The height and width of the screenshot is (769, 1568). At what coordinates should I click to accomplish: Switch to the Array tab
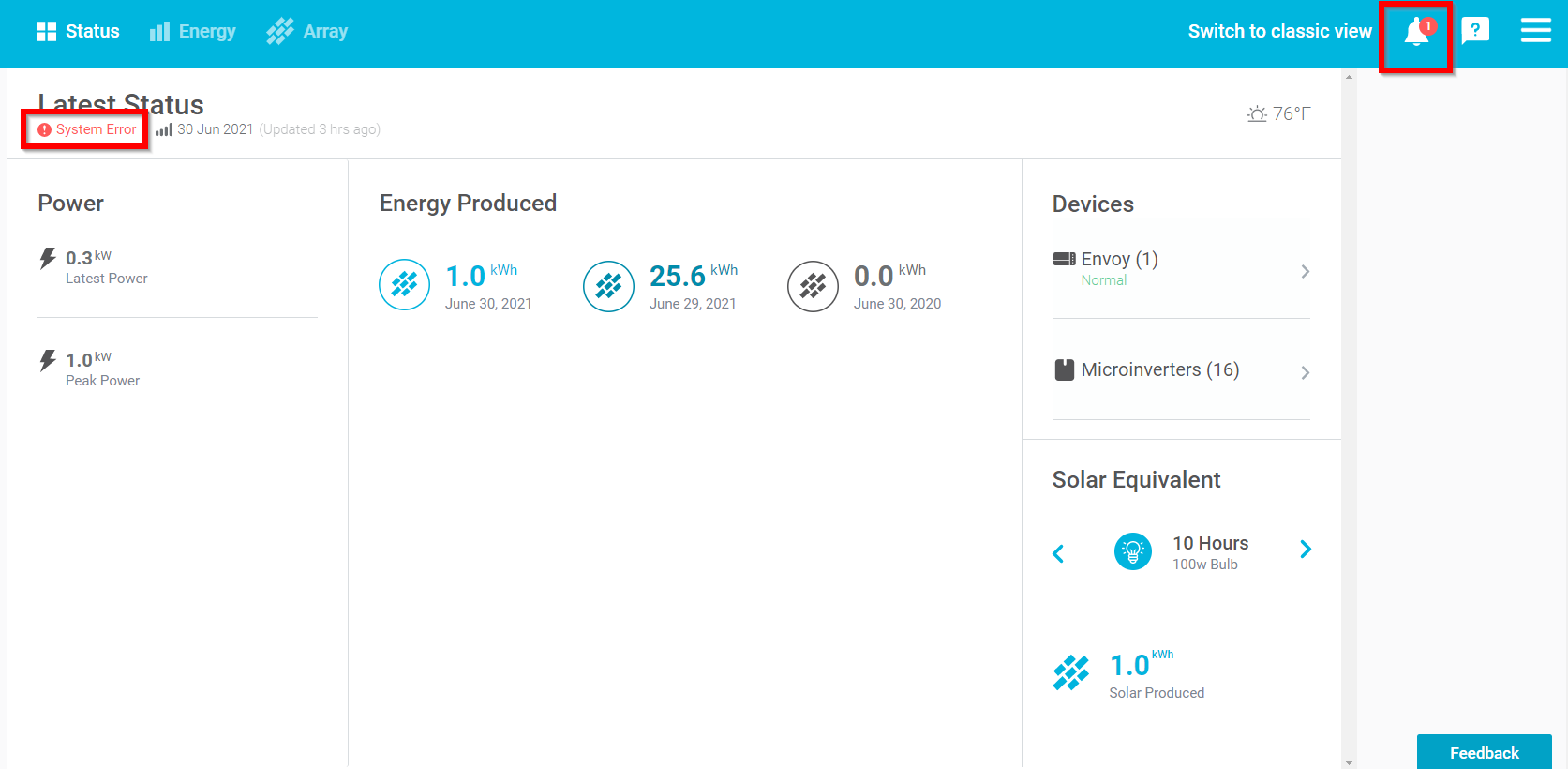[307, 32]
